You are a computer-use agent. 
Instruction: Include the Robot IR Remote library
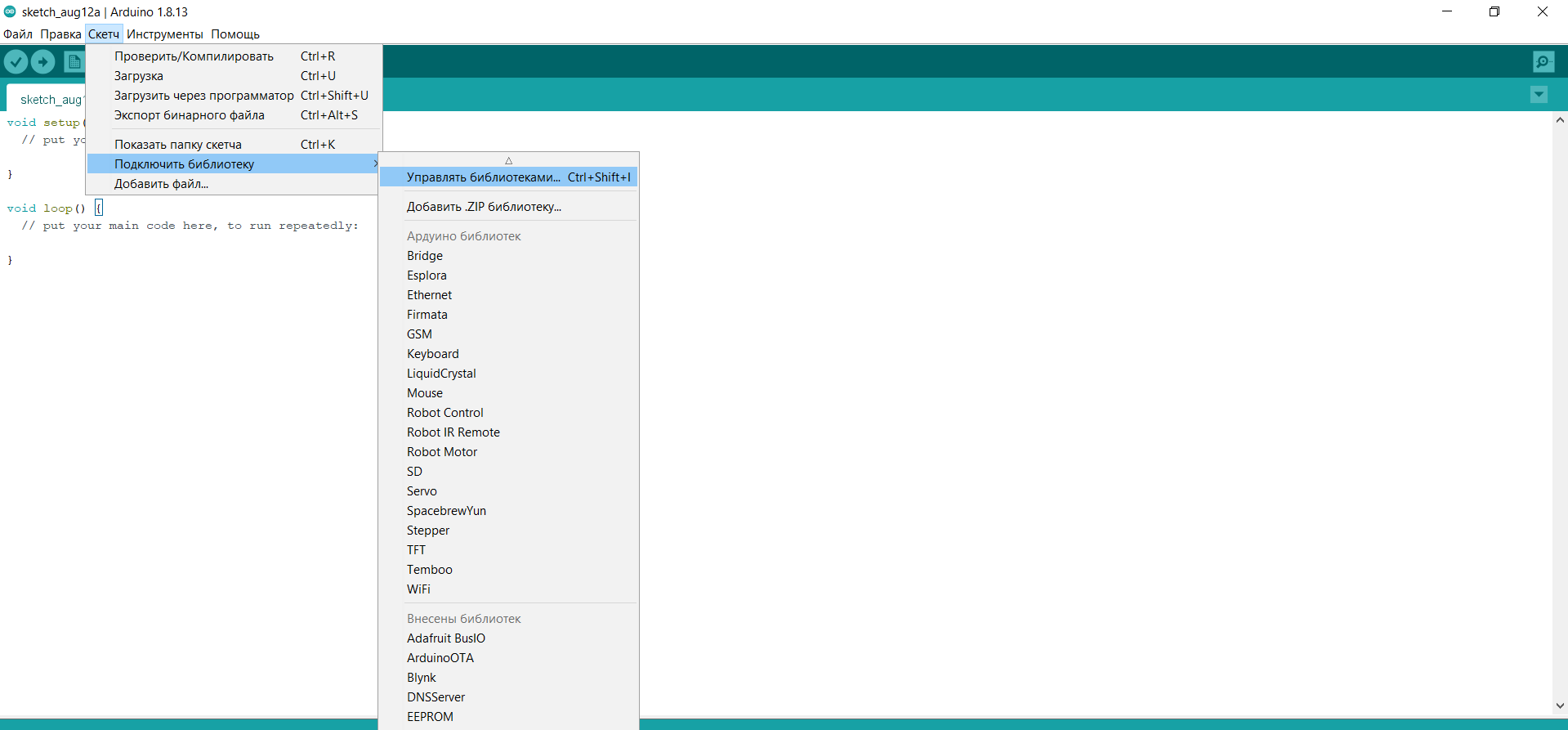click(x=508, y=432)
